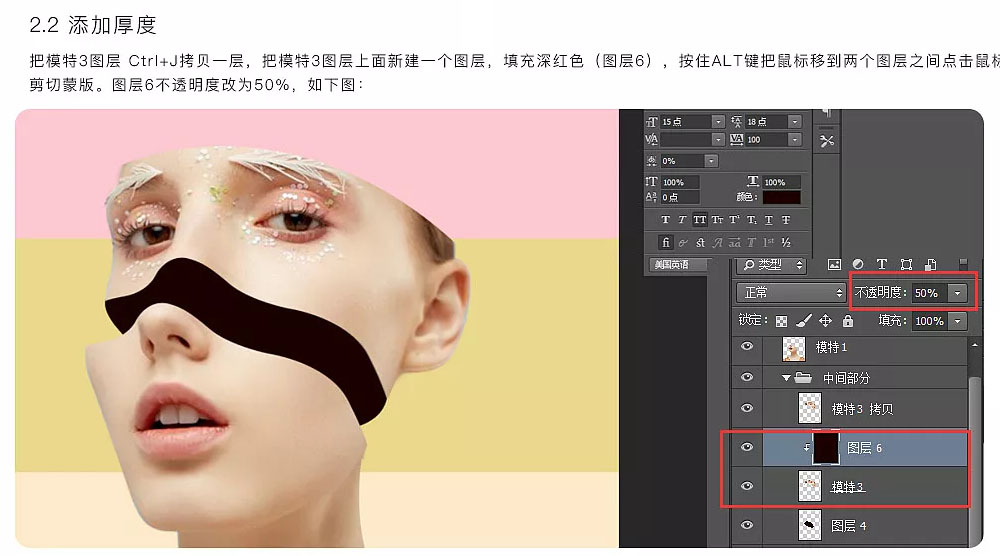The height and width of the screenshot is (556, 1000).
Task: Select the 模特1 layer thumbnail
Action: click(794, 349)
